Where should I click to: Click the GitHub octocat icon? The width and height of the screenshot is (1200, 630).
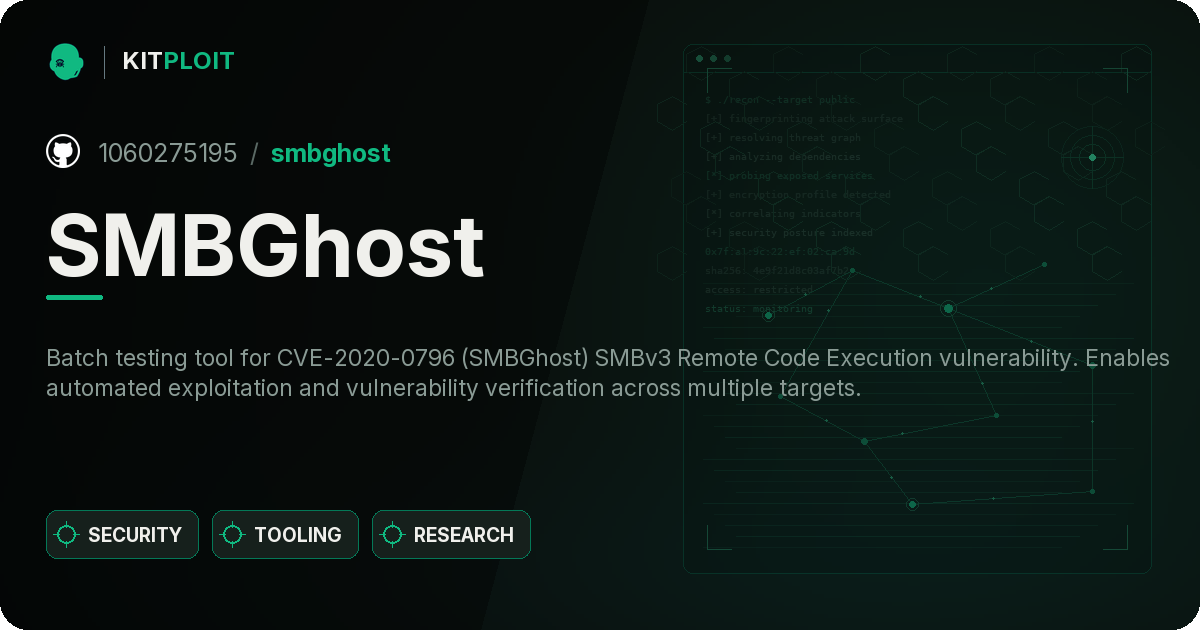(63, 152)
